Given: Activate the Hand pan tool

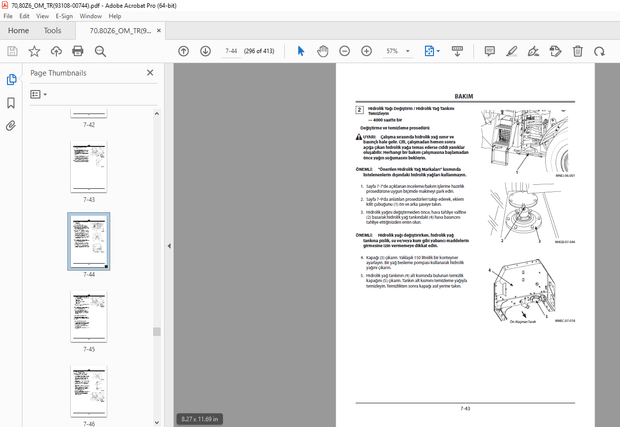Looking at the screenshot, I should [x=323, y=51].
